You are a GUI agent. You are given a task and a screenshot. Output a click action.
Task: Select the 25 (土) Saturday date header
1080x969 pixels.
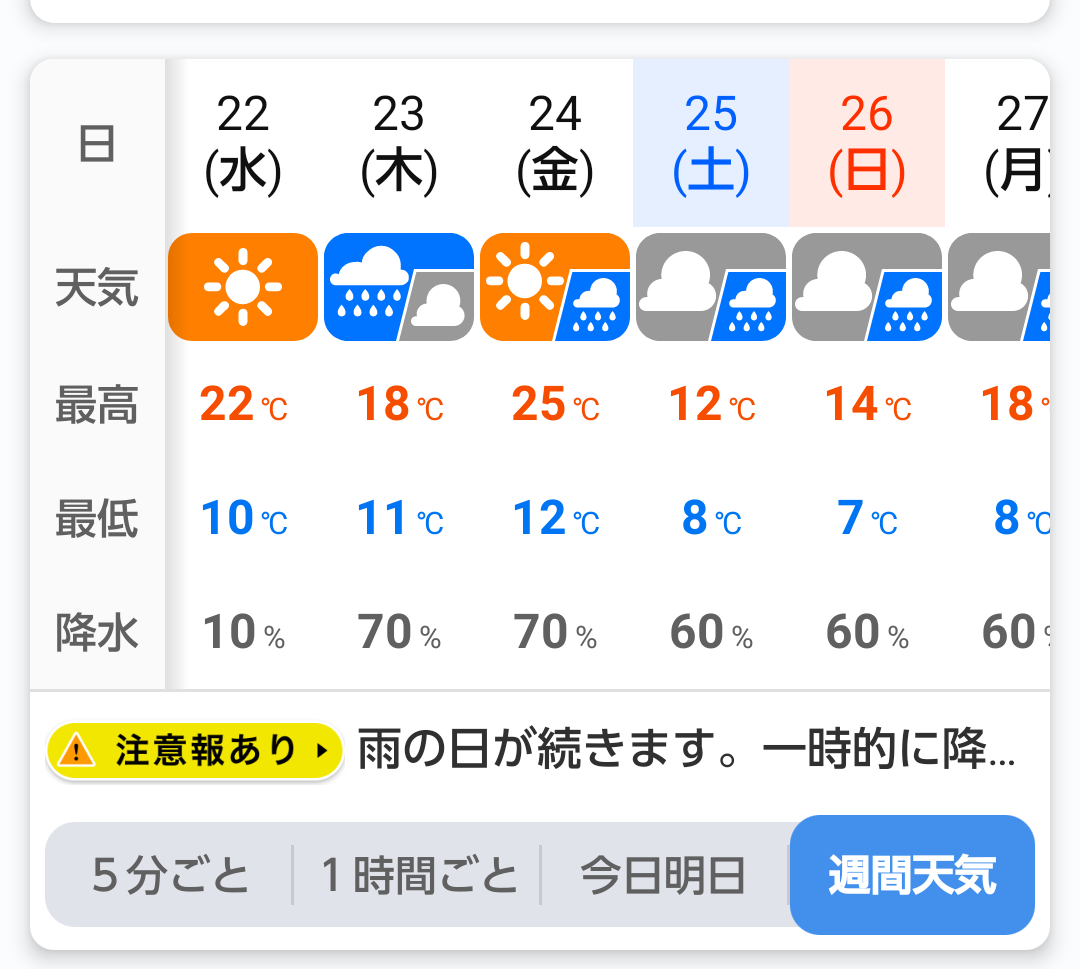click(x=711, y=143)
